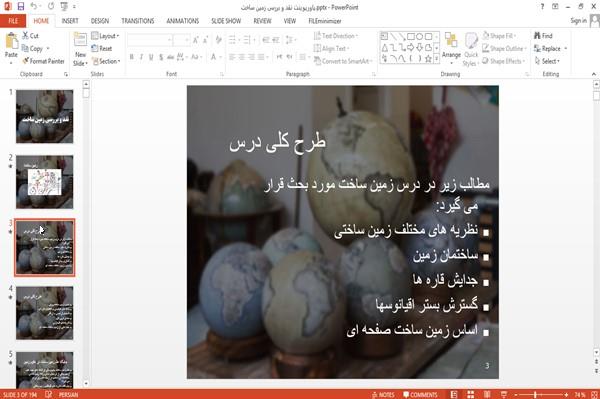
Task: Toggle bullet list formatting
Action: coord(232,40)
